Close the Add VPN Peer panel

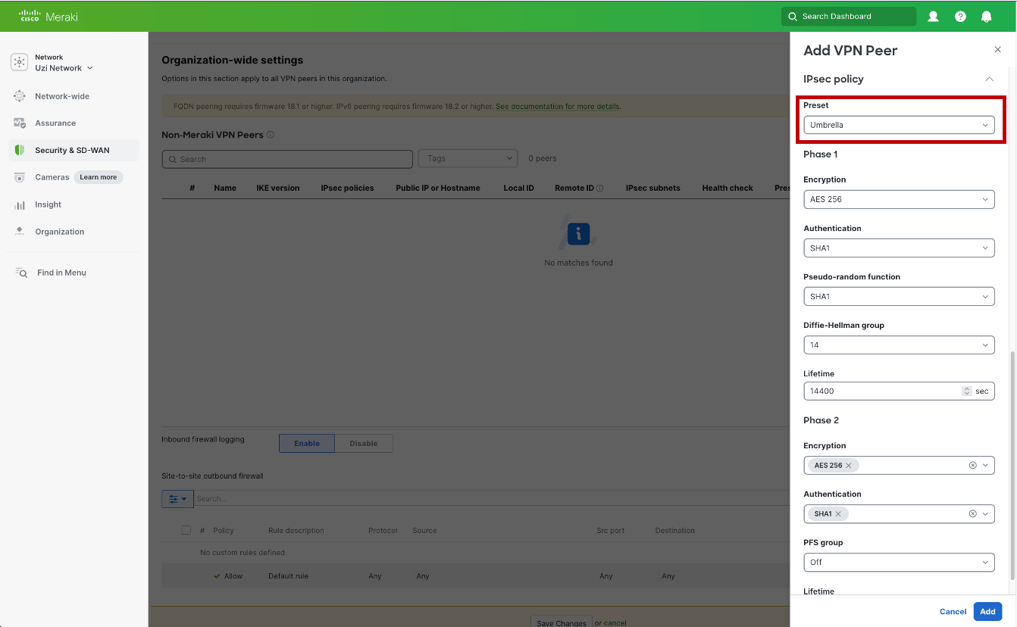(998, 50)
